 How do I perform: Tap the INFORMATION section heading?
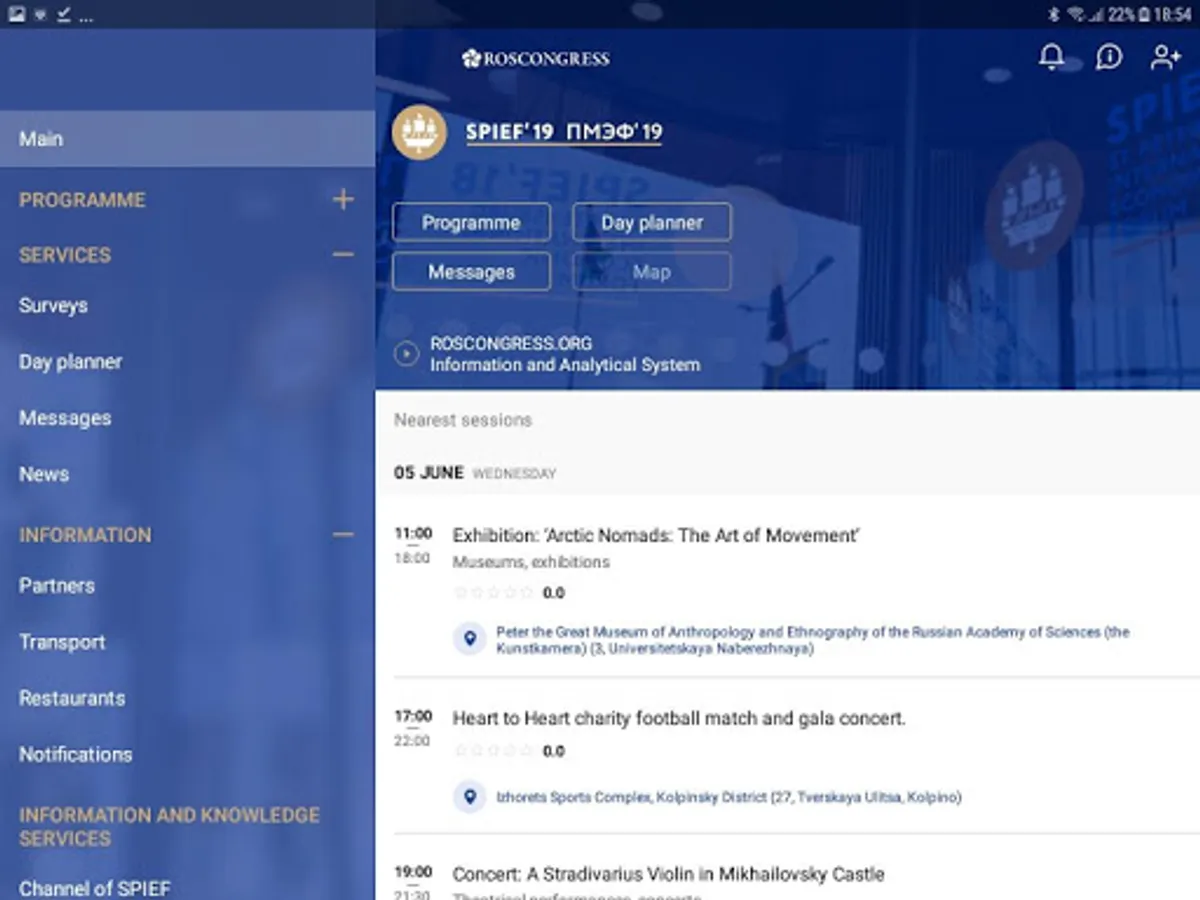[85, 535]
